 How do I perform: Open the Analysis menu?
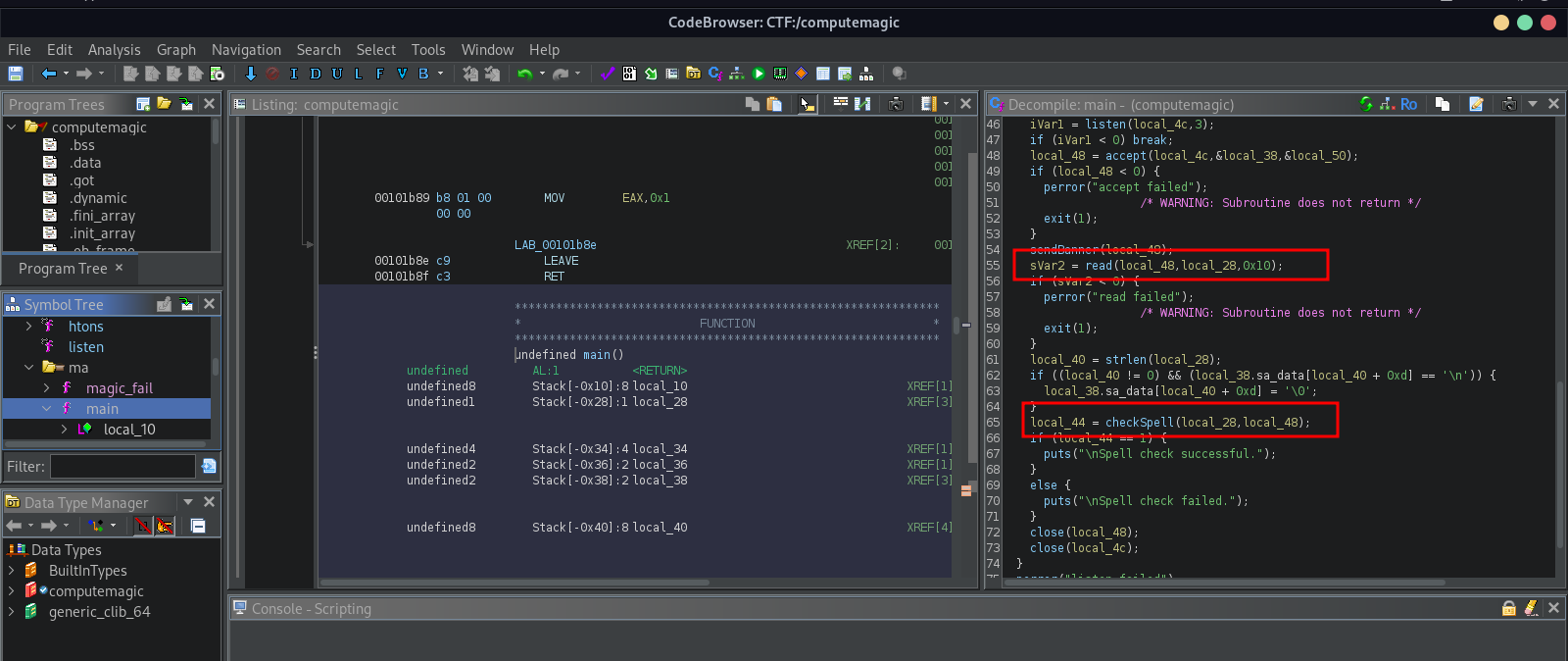tap(114, 50)
